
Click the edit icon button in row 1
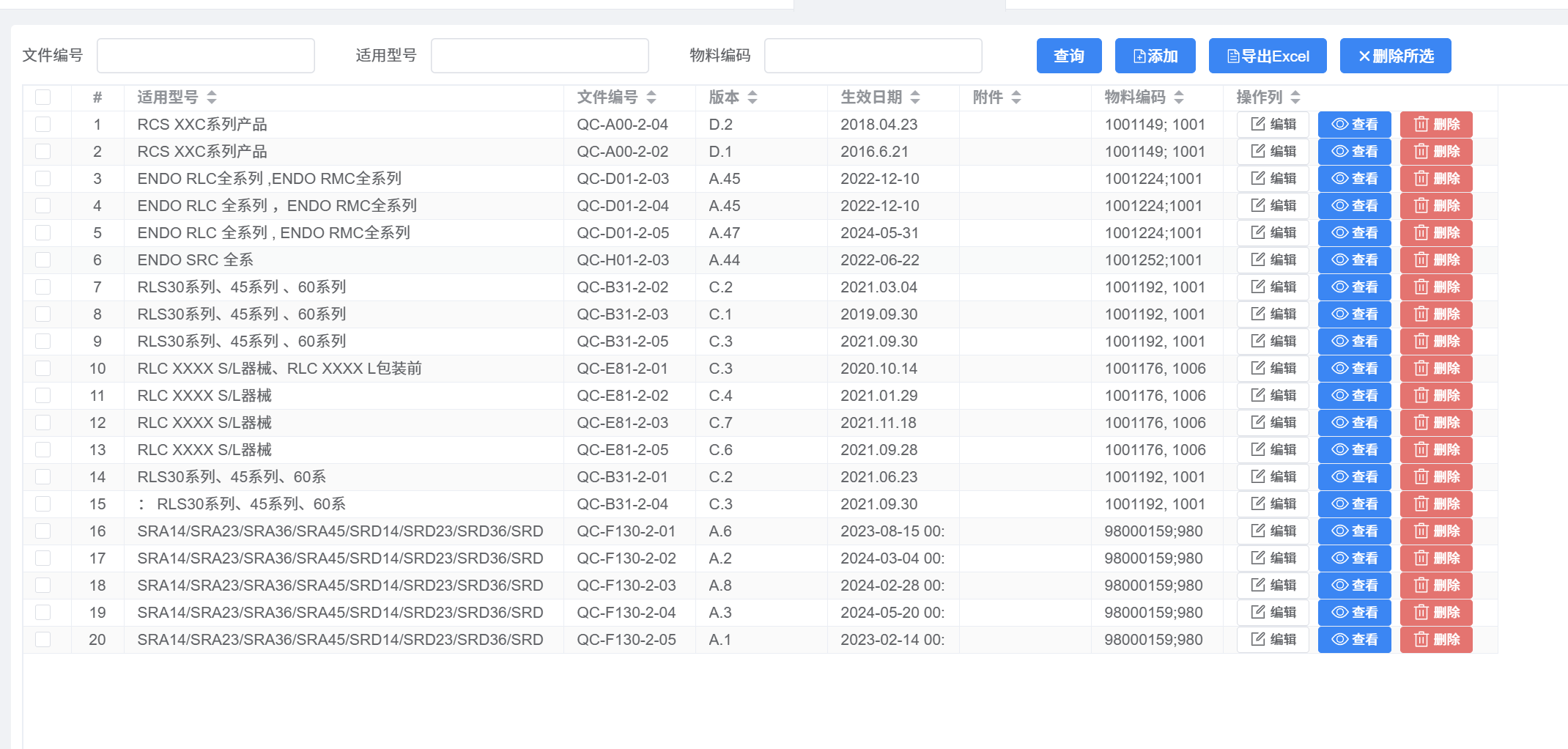pyautogui.click(x=1273, y=125)
